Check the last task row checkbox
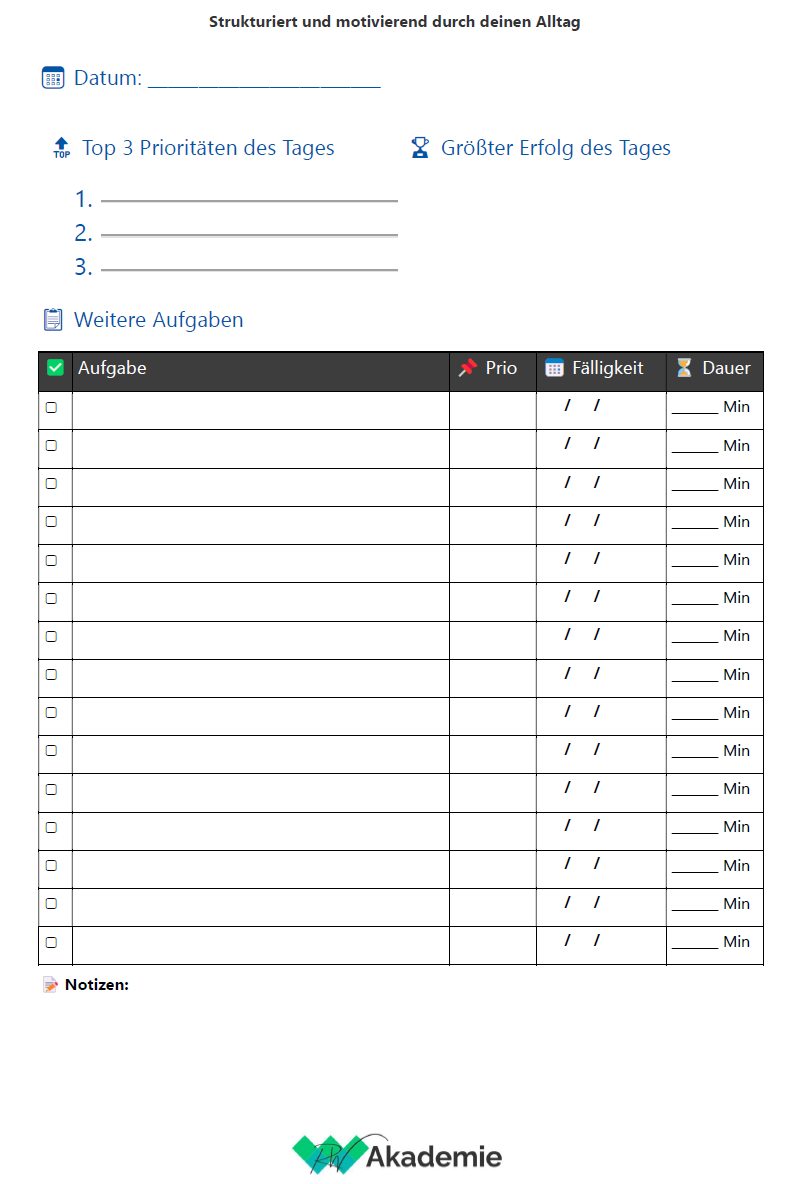This screenshot has height=1184, width=788. point(52,942)
